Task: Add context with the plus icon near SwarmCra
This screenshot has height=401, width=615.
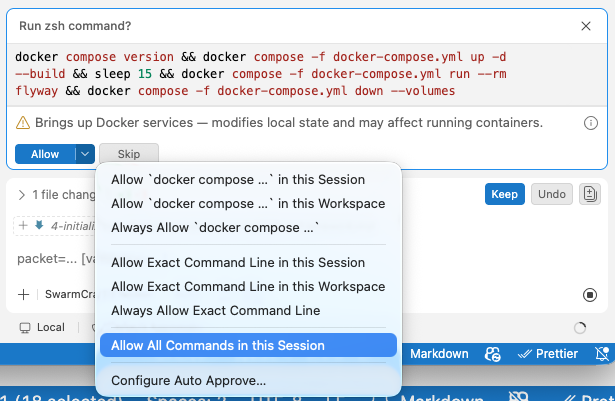Action: [x=24, y=294]
